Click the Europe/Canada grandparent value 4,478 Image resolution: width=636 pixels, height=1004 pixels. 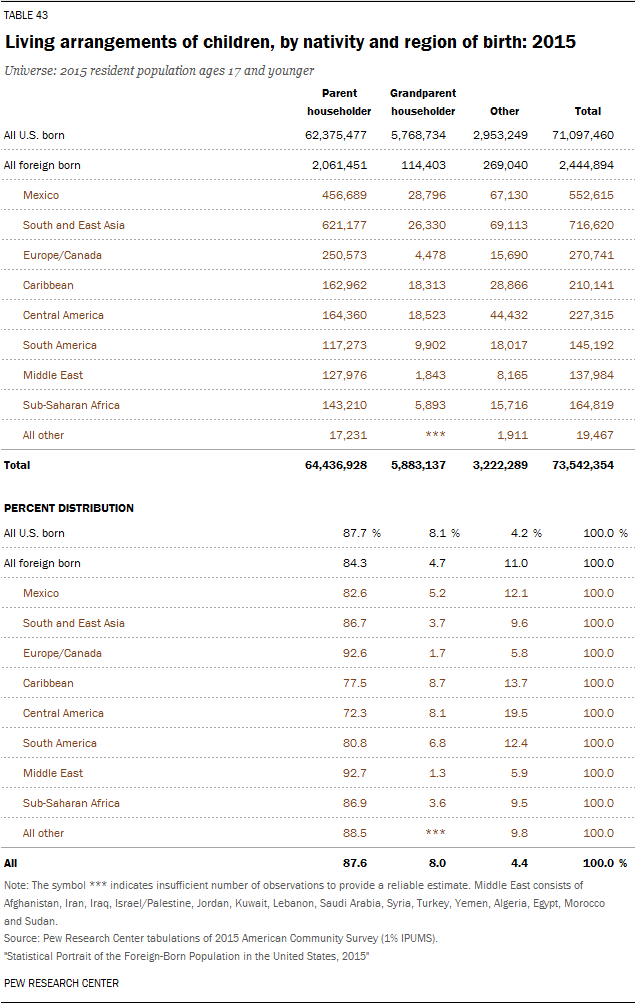pos(429,255)
